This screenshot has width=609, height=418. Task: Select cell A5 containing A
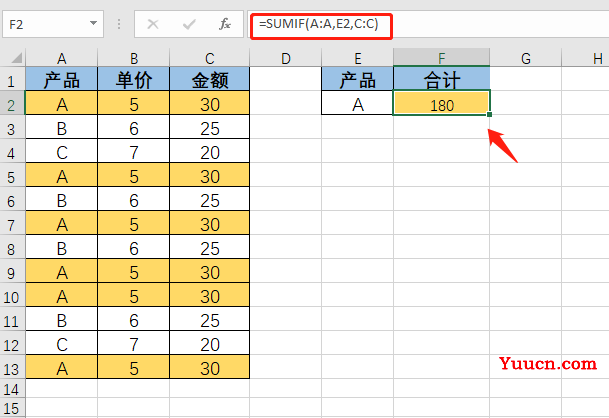point(61,177)
